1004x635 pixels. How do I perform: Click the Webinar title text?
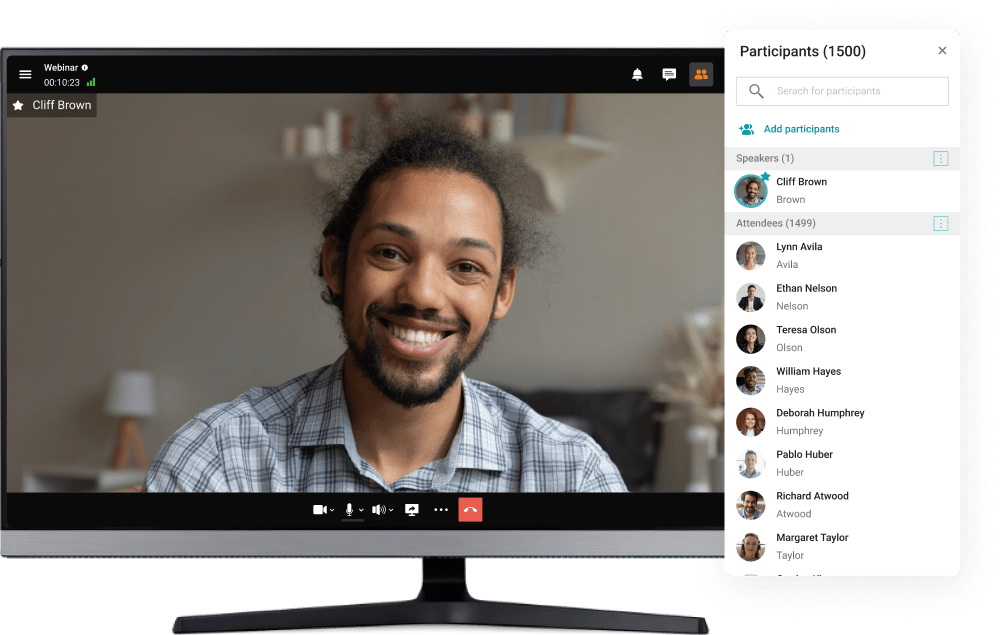point(61,67)
